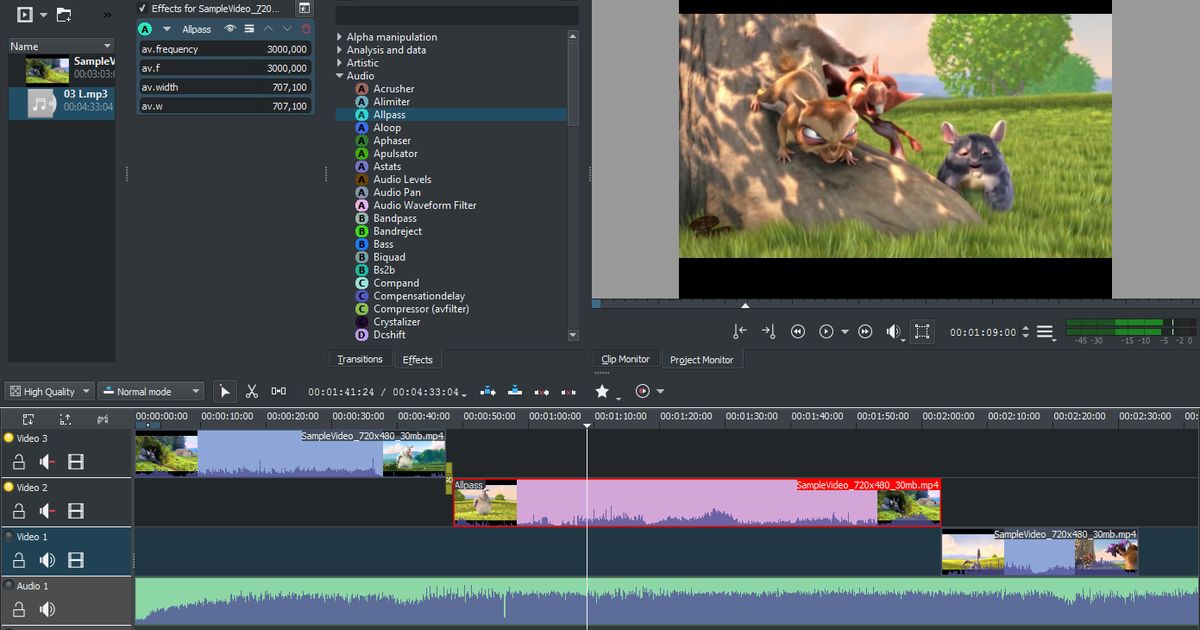Switch to the Project Monitor tab
Screen dimensions: 1200x630
point(701,360)
